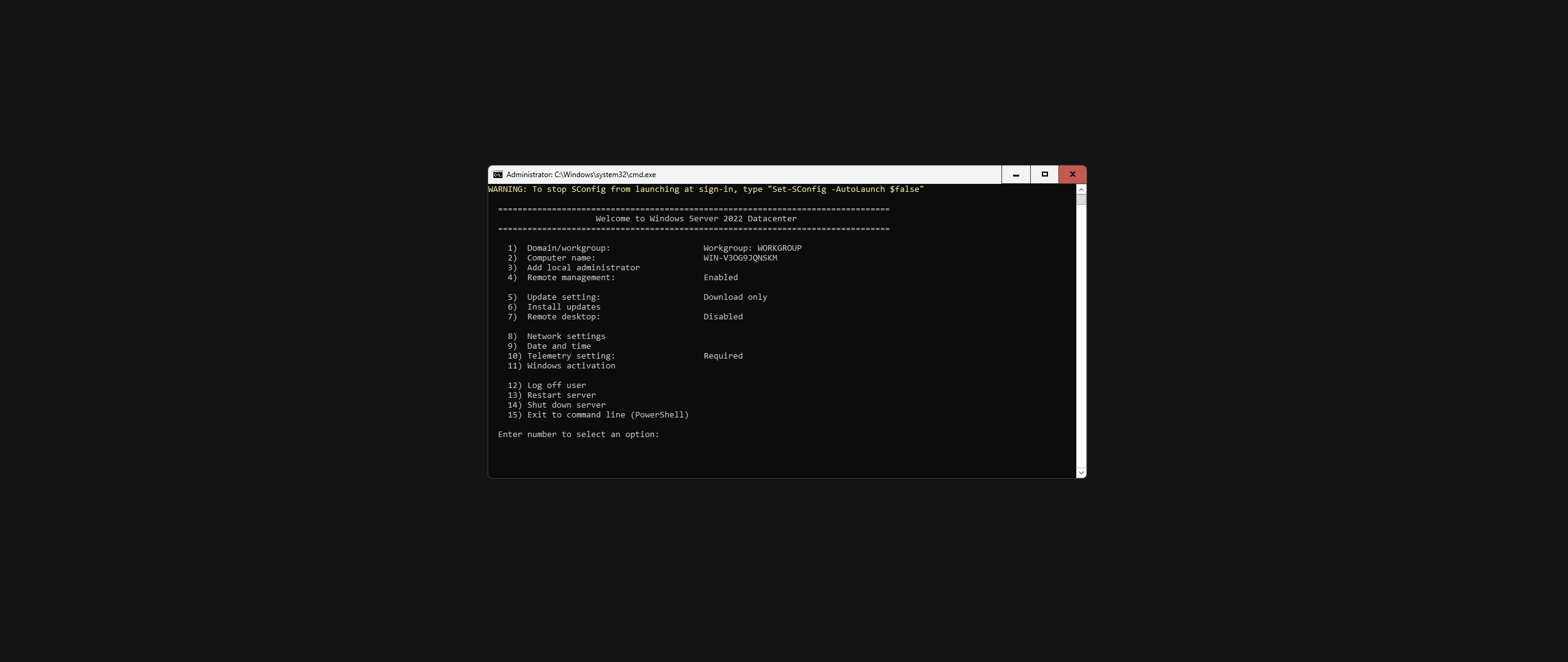Click the cmd.exe icon in title bar
The image size is (1568, 662).
[x=498, y=175]
